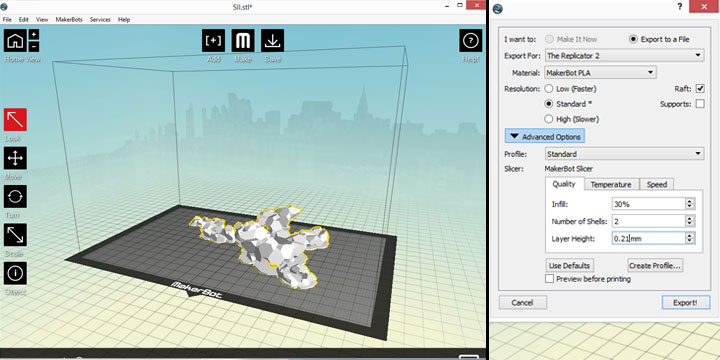Click the Layer Height field
720x360 pixels.
[648, 238]
